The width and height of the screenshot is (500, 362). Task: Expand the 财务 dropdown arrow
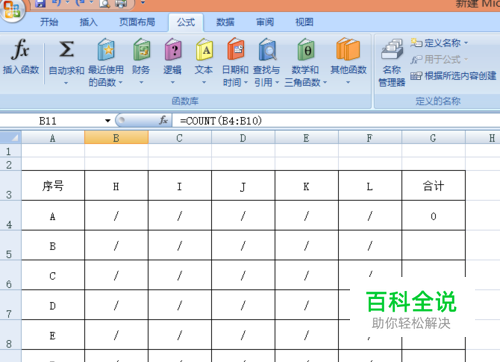pos(141,82)
